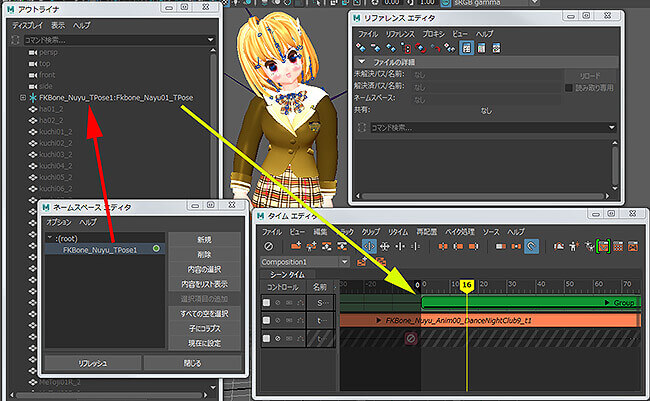Click the first icon in Reference Editor toolbar
The height and width of the screenshot is (401, 650).
361,47
